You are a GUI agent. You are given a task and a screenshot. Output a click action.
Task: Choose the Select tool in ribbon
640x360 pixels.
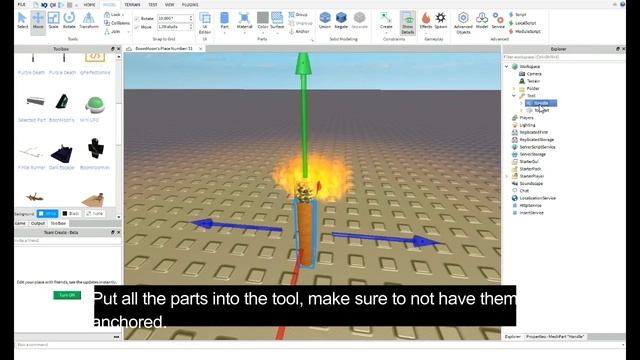(x=22, y=20)
